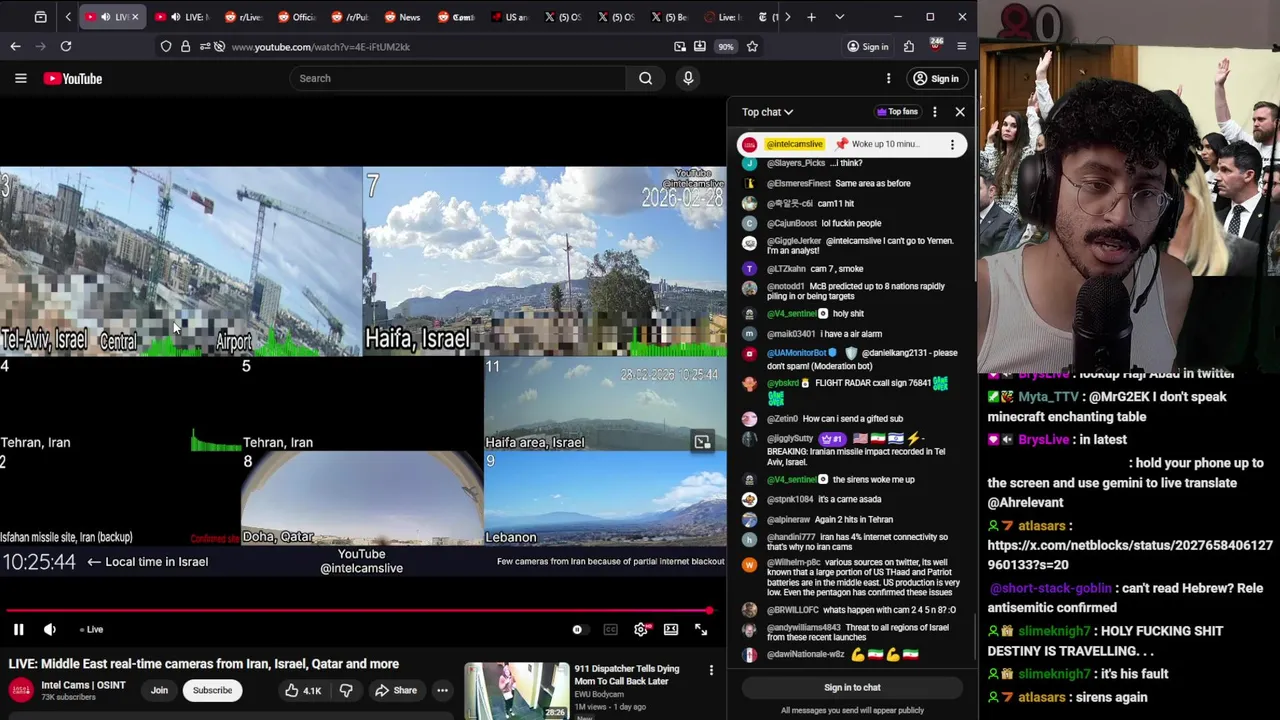
Task: Like the video with 4.1K likes
Action: click(303, 690)
